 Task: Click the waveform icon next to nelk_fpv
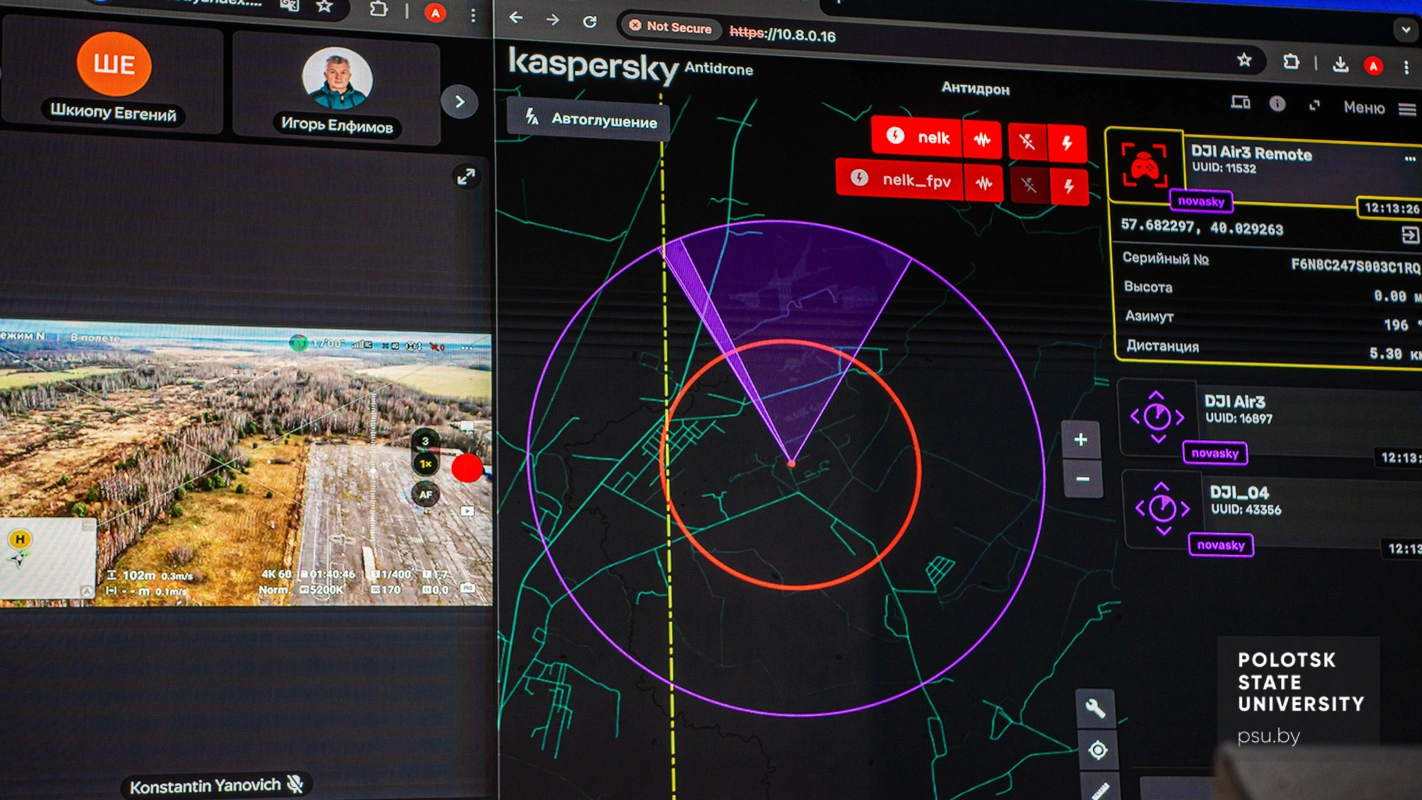click(x=984, y=184)
